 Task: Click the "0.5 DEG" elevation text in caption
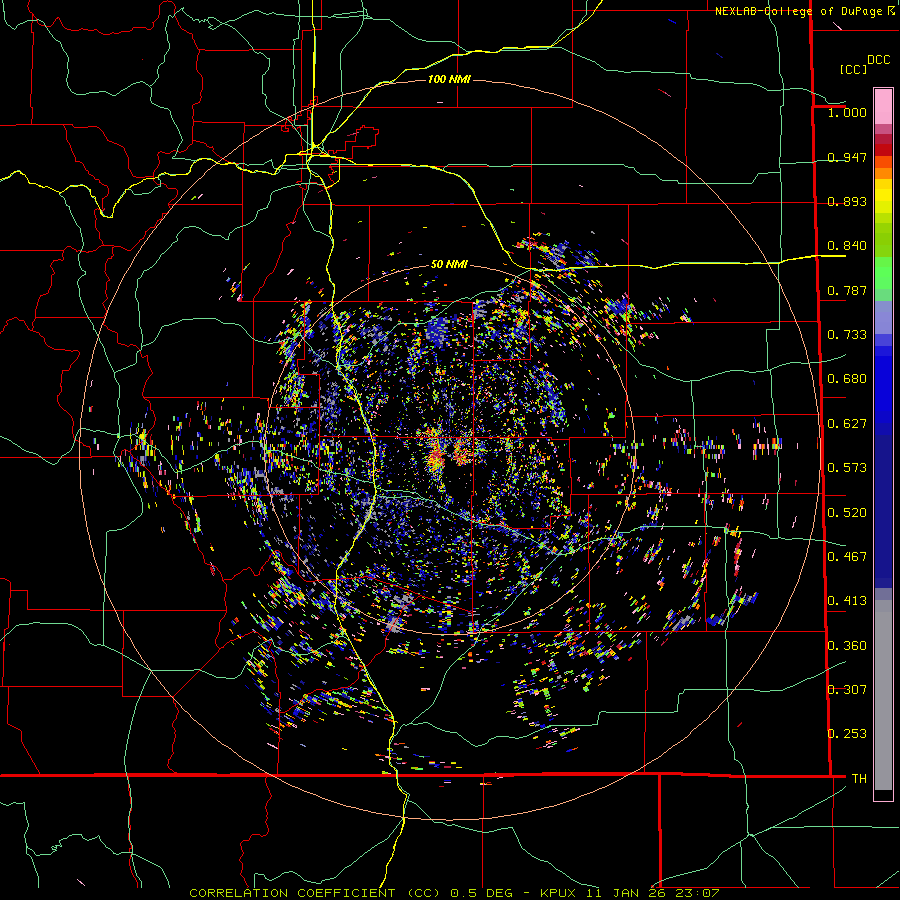coord(481,893)
